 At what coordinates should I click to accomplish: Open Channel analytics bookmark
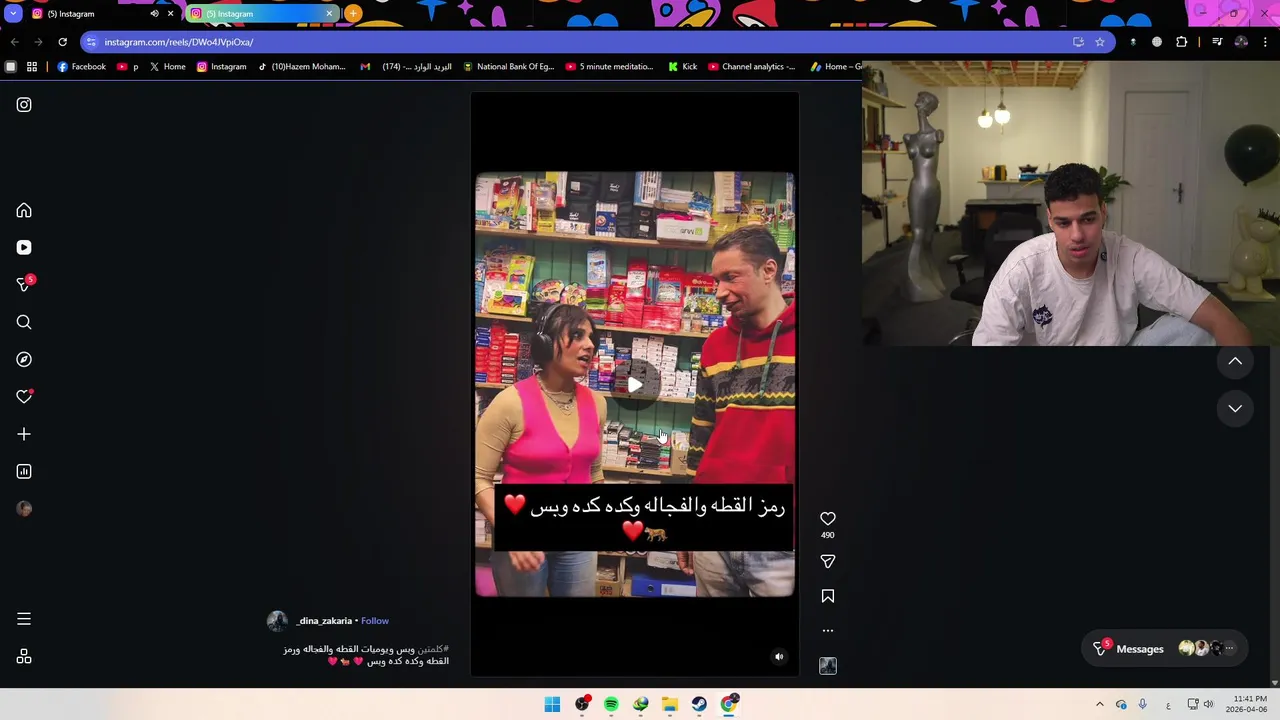coord(751,67)
